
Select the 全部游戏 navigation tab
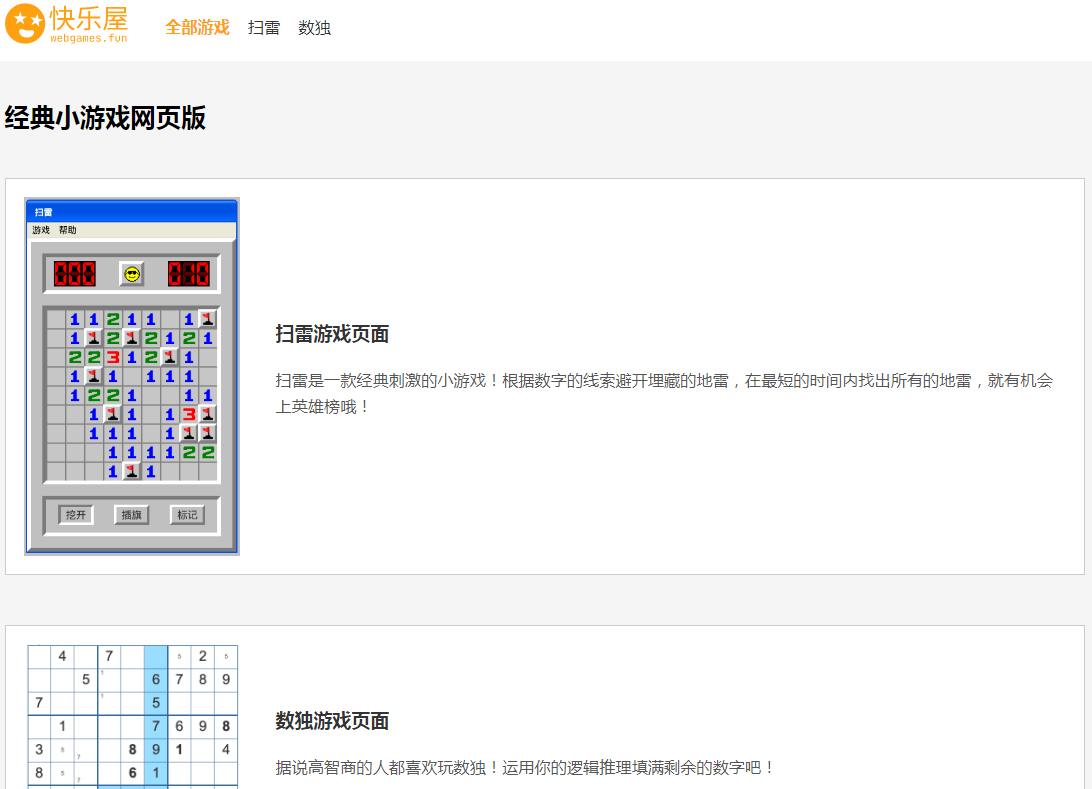(197, 28)
